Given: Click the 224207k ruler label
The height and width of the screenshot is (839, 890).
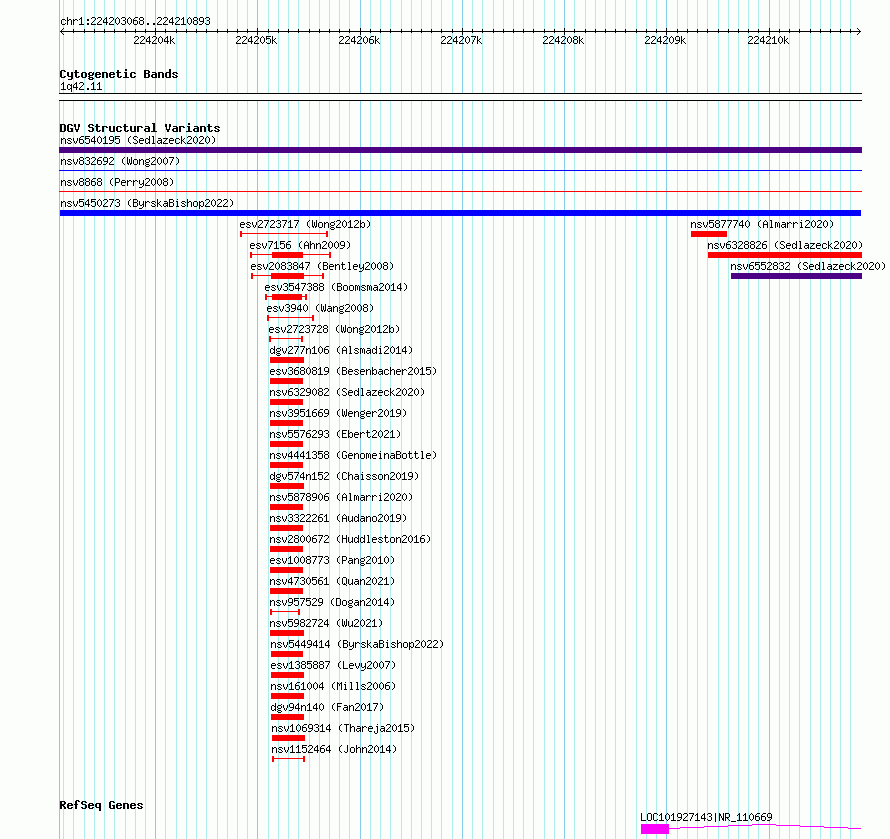Looking at the screenshot, I should coord(461,41).
